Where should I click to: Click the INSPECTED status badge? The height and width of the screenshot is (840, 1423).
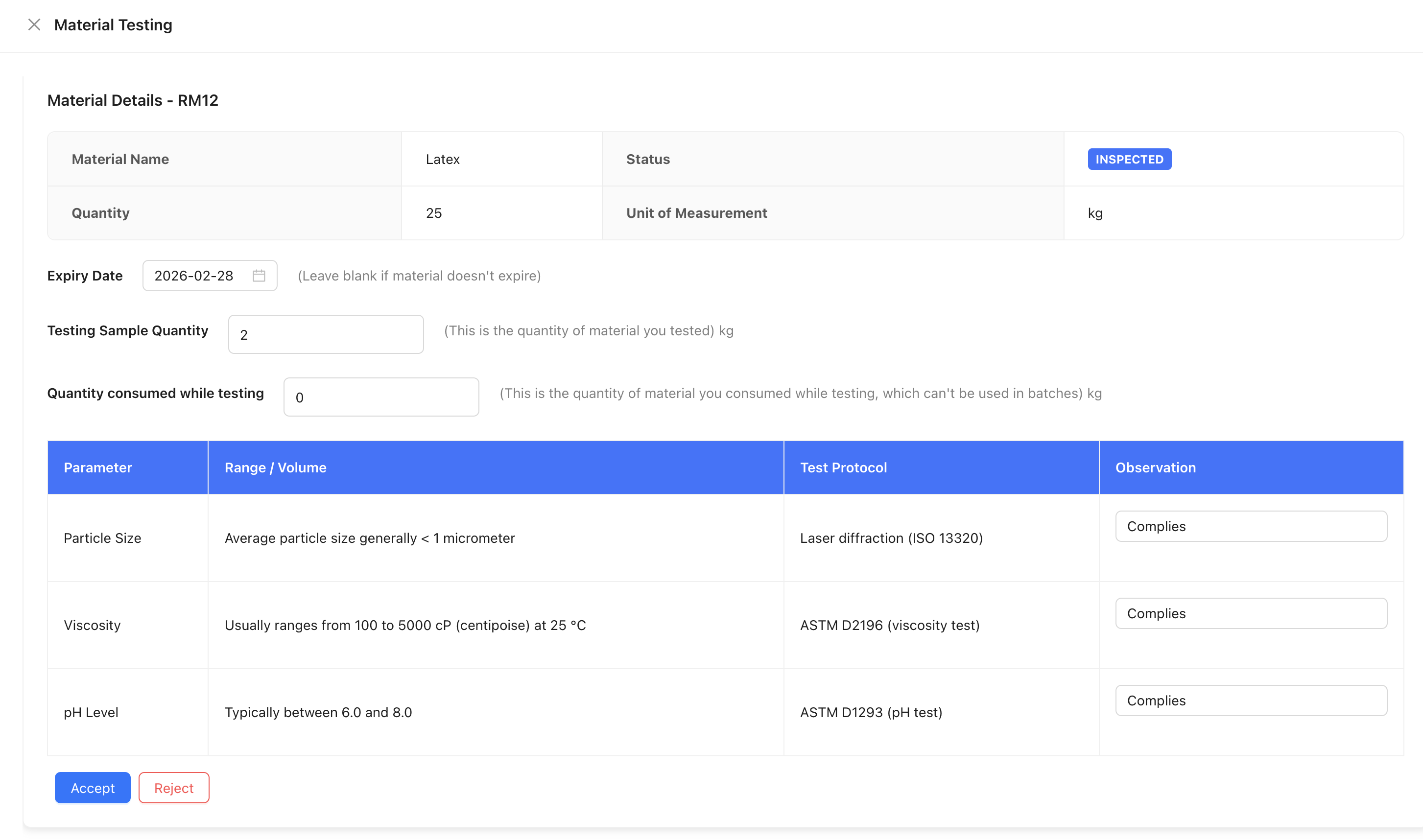coord(1129,160)
